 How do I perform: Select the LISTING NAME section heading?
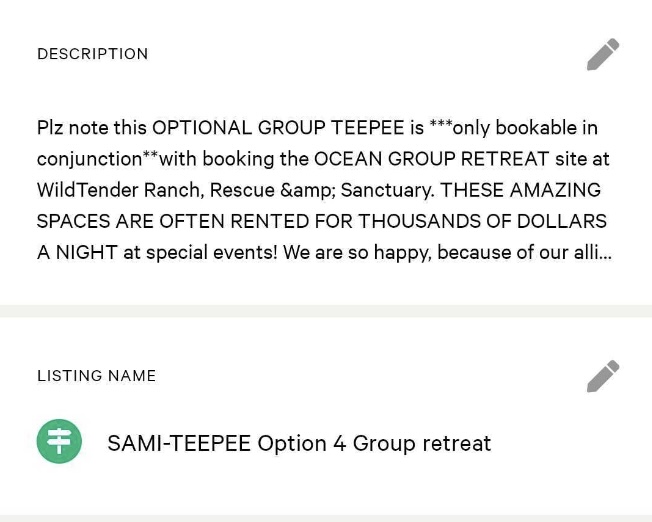(x=96, y=376)
